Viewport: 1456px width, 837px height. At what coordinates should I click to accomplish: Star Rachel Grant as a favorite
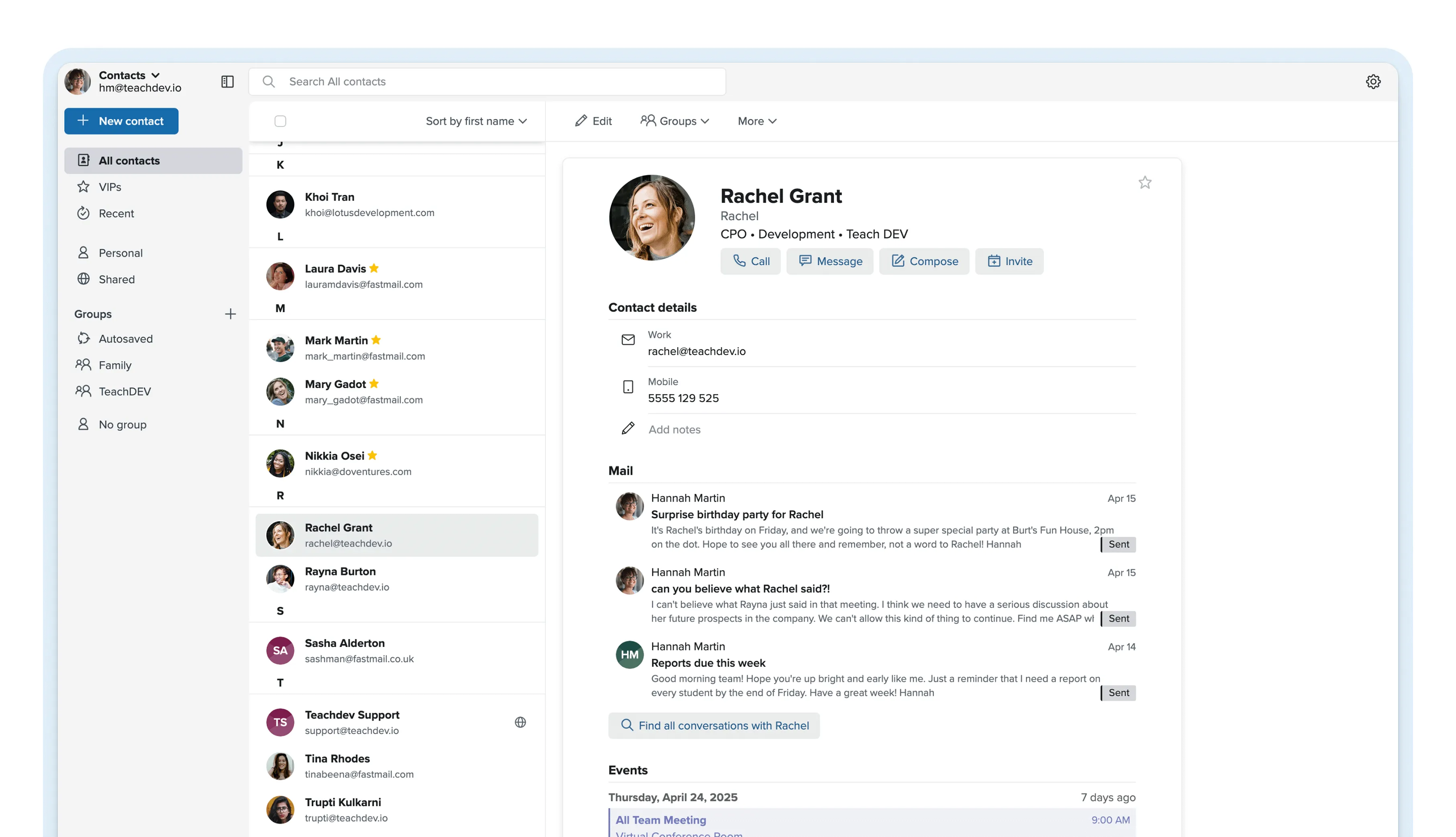coord(1145,182)
